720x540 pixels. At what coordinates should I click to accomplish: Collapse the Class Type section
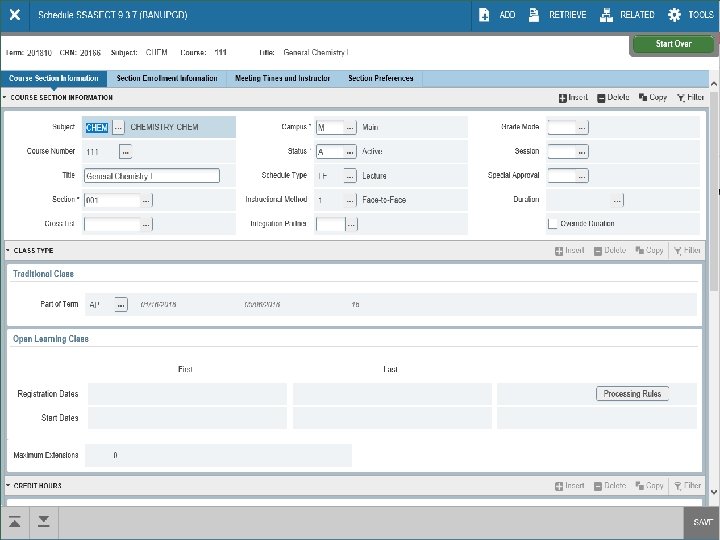8,250
